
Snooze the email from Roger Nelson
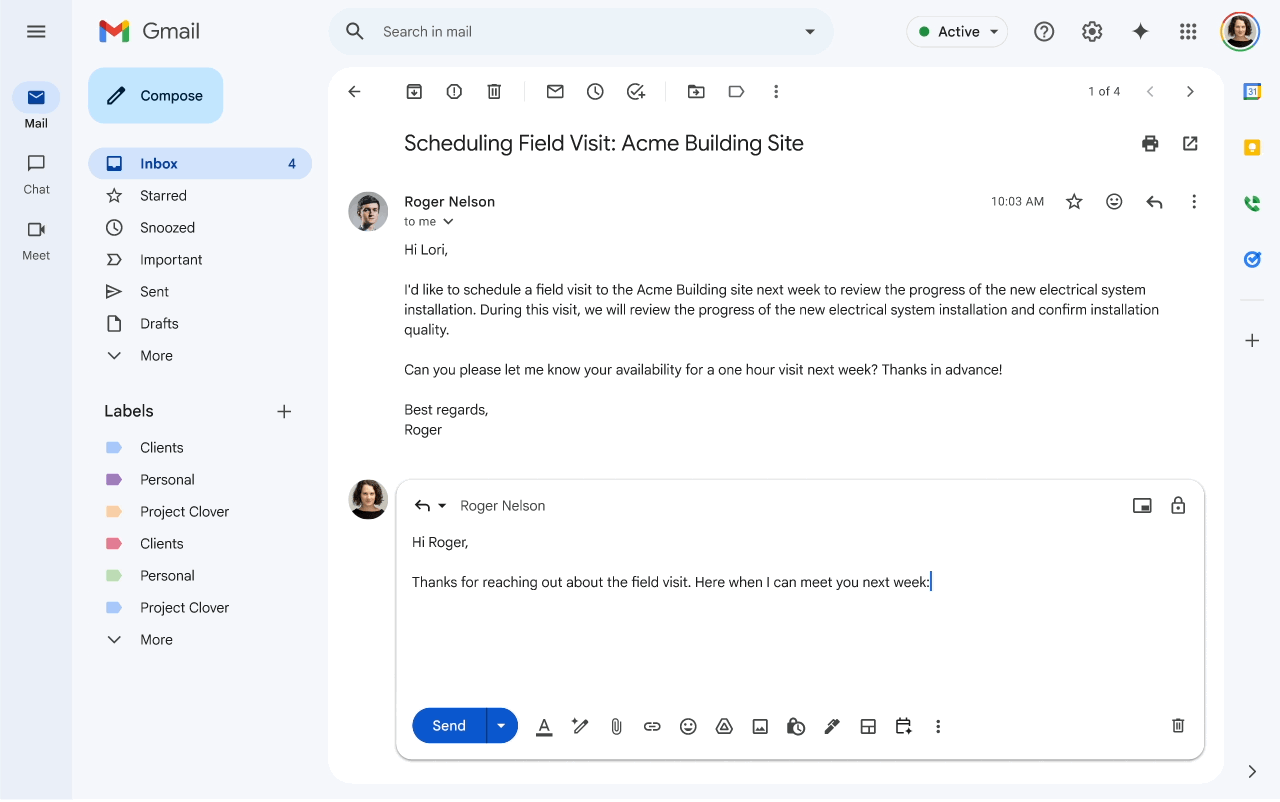595,91
